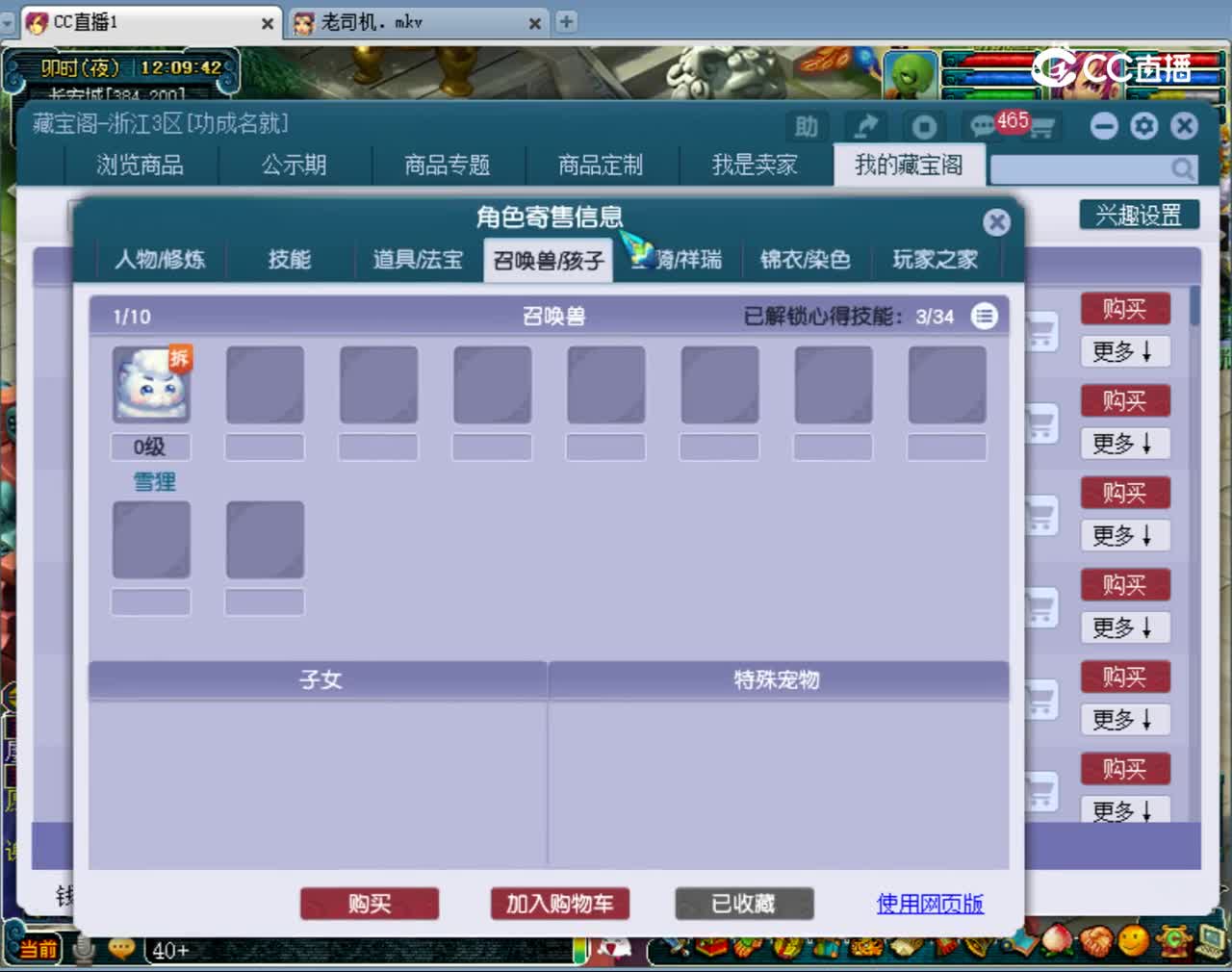The width and height of the screenshot is (1232, 972).
Task: Switch to 坐骑/祥瑞 tab
Action: pos(677,260)
